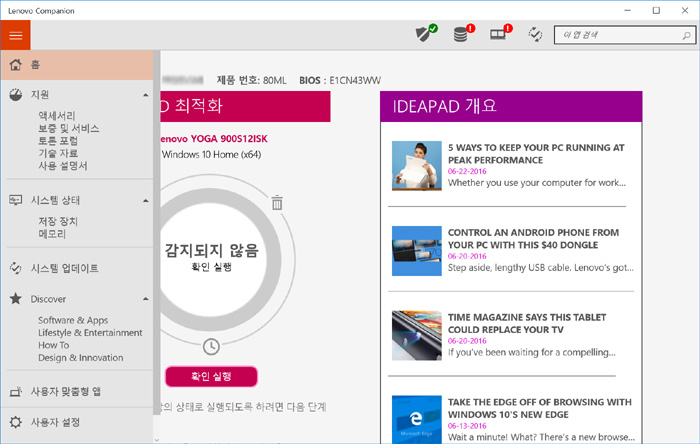
Task: Maximize the Lenovo Companion window
Action: click(656, 10)
